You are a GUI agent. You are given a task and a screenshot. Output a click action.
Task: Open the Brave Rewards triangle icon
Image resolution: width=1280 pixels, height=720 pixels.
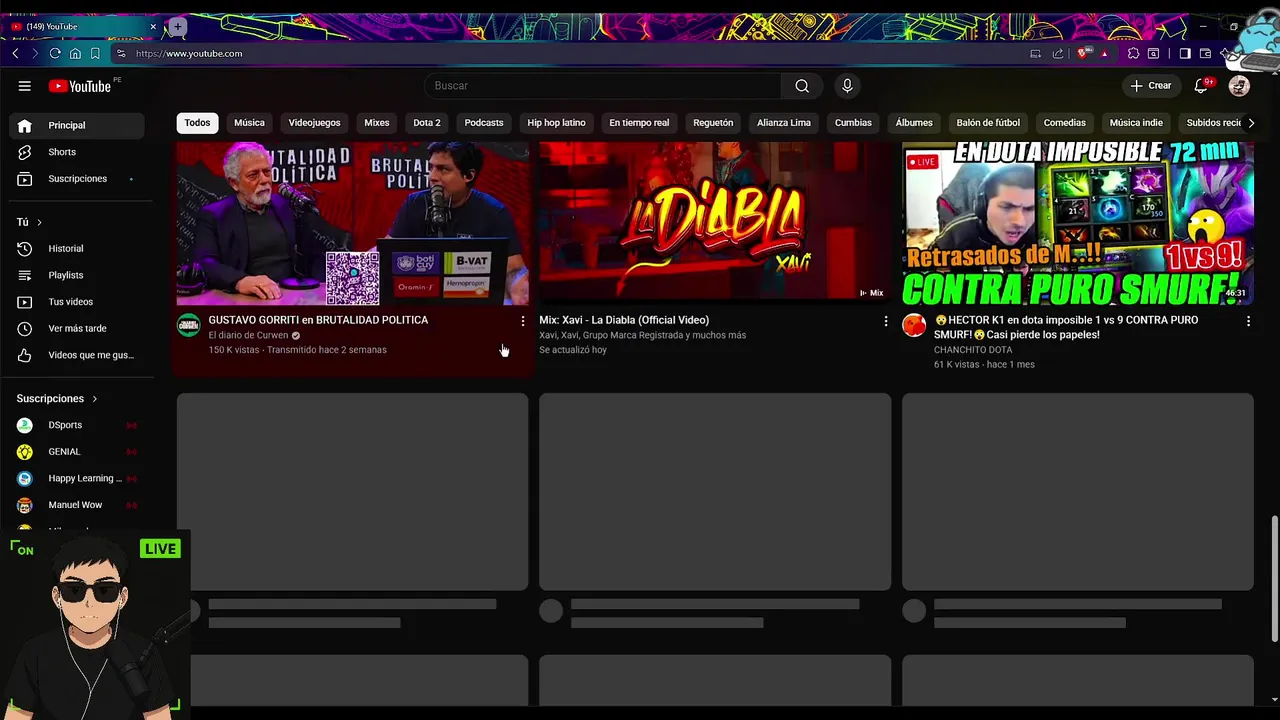(x=1105, y=53)
